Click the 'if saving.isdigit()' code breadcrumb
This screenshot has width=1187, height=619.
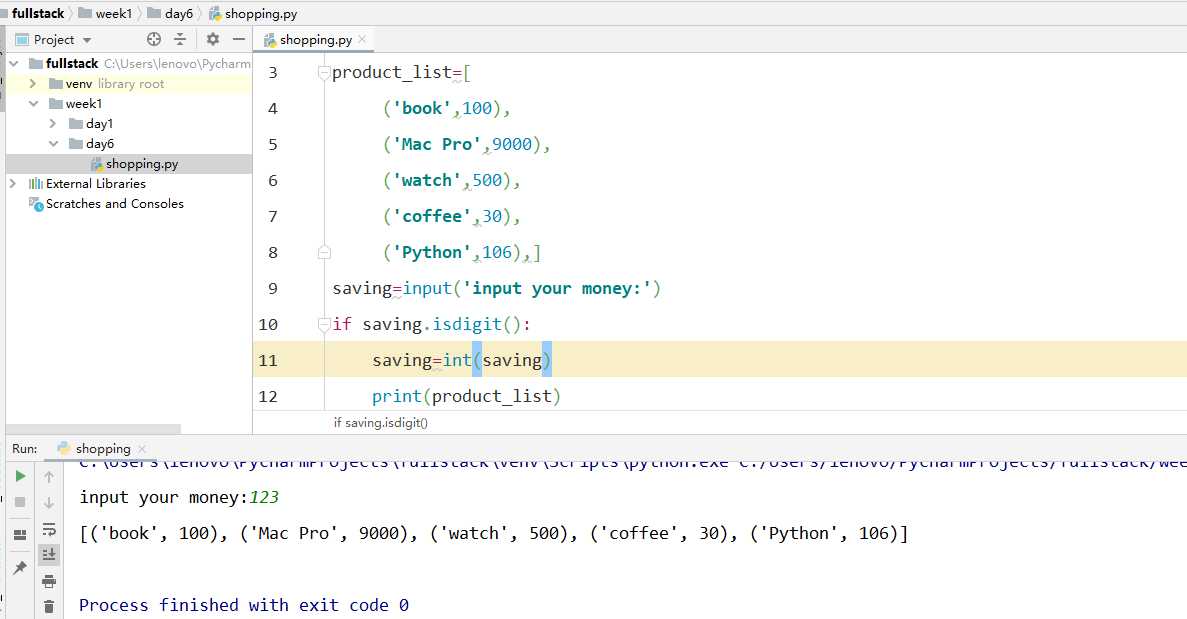pyautogui.click(x=381, y=423)
